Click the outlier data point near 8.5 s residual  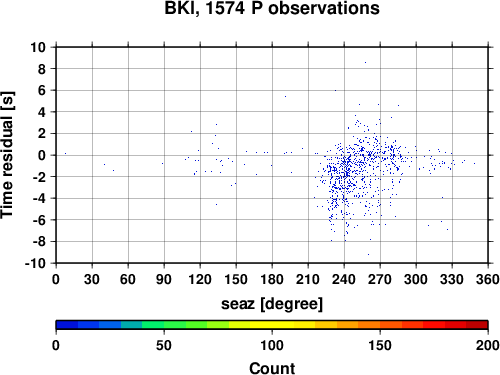click(365, 62)
